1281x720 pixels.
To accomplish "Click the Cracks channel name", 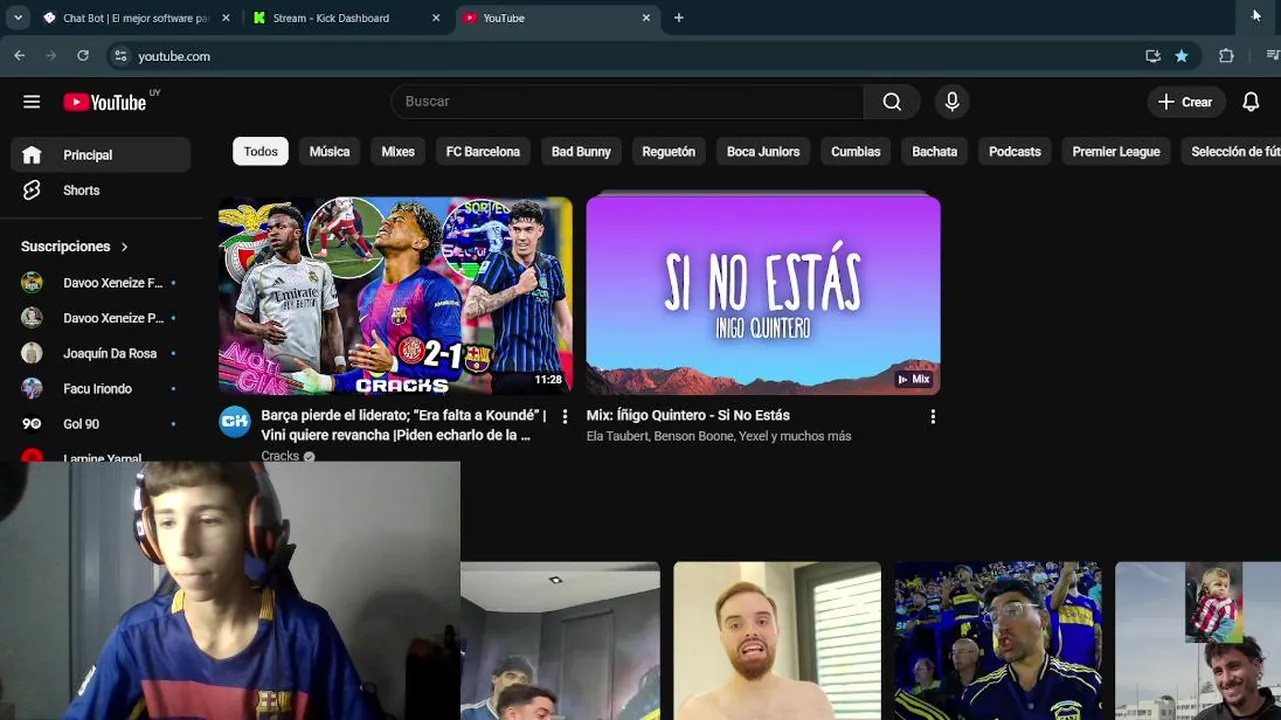I will pyautogui.click(x=280, y=456).
